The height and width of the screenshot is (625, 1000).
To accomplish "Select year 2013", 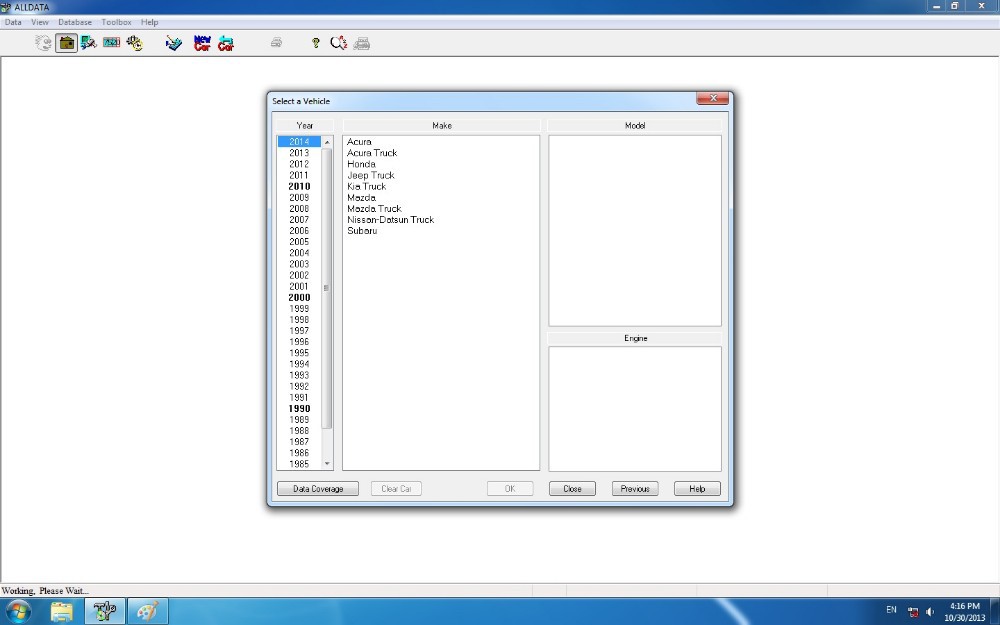I will [x=299, y=153].
